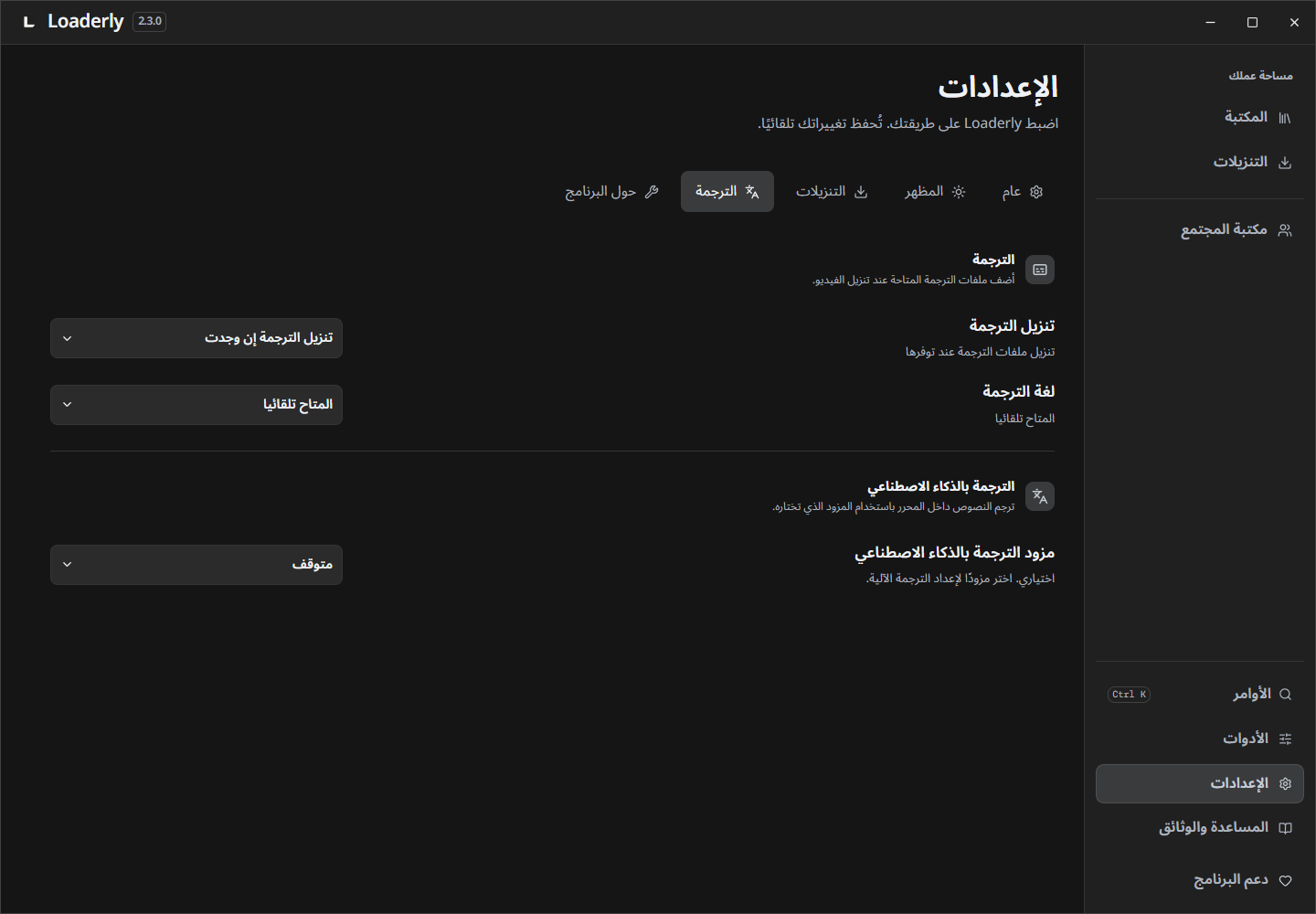Click the sun icon of the المظهر tab
This screenshot has height=914, width=1316.
pos(959,192)
